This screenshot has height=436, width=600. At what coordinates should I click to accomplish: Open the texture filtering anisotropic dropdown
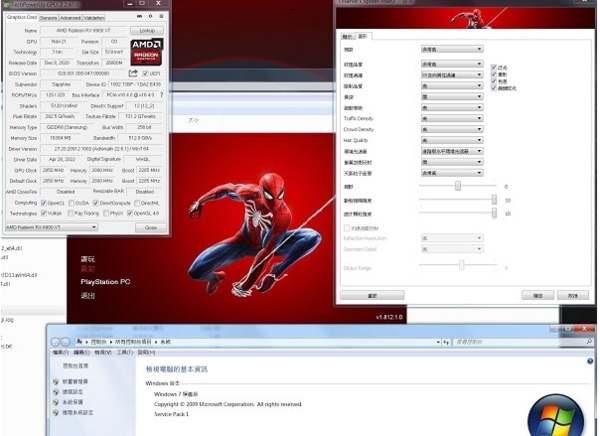pyautogui.click(x=452, y=75)
